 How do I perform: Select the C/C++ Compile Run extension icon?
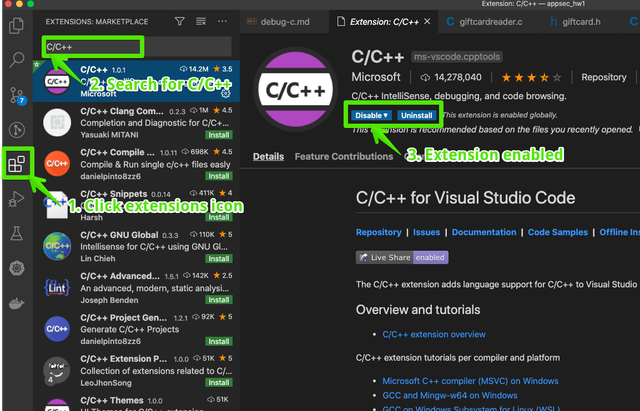click(57, 163)
